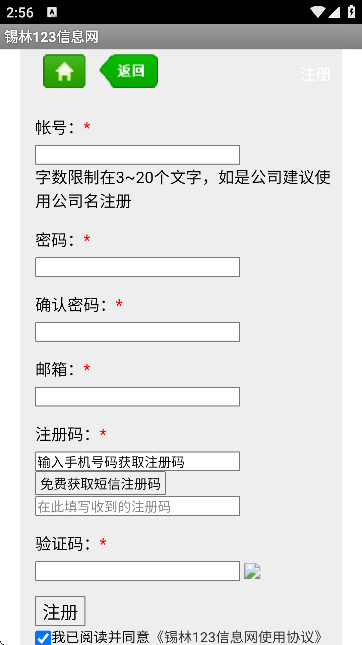Click the 注册 submit button
Image resolution: width=362 pixels, height=645 pixels.
60,611
